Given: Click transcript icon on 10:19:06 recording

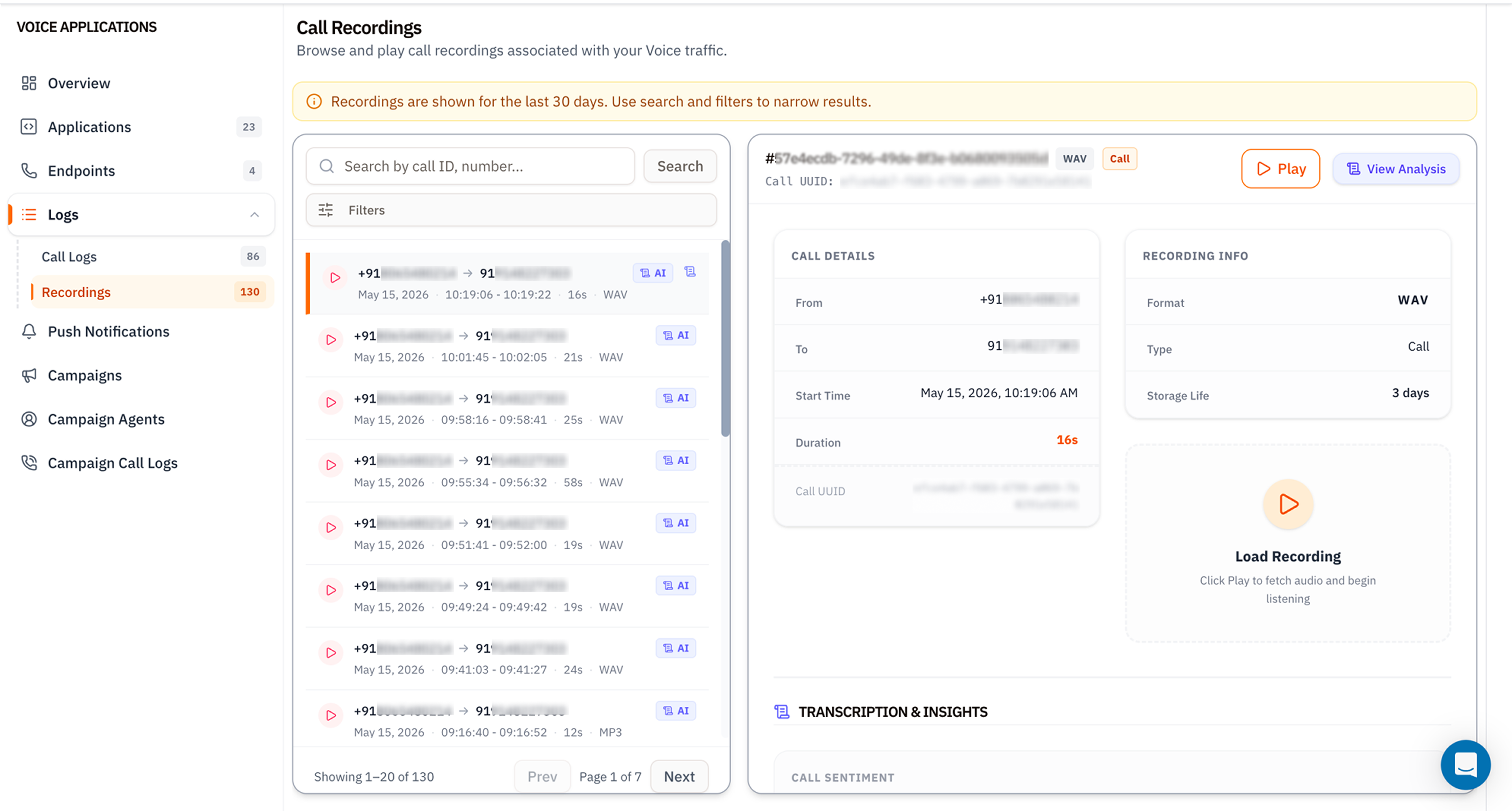Looking at the screenshot, I should pyautogui.click(x=690, y=272).
